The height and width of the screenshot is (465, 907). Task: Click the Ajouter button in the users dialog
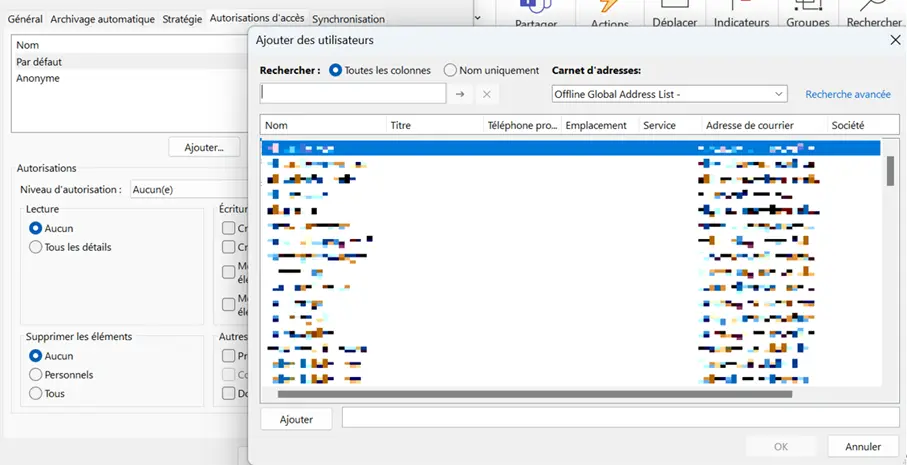(296, 419)
